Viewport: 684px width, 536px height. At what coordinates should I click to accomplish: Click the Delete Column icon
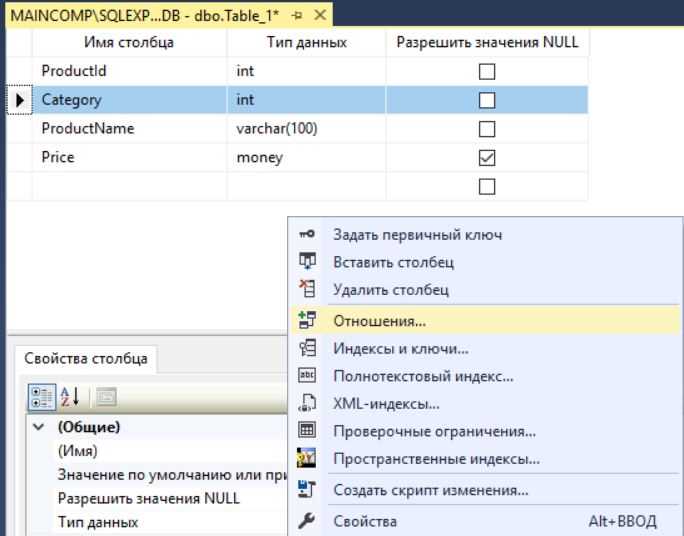click(x=307, y=289)
